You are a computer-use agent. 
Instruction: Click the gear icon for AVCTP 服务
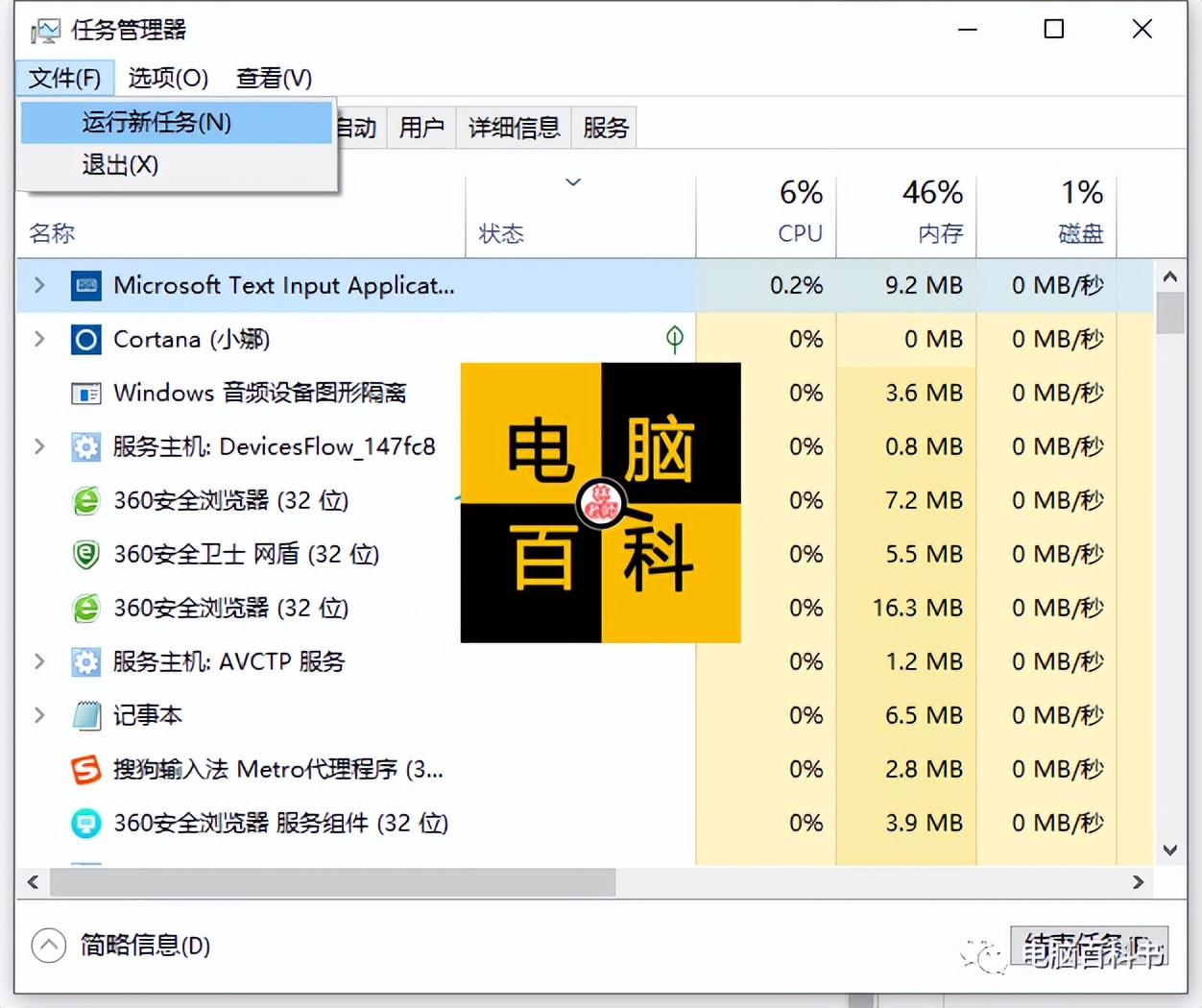coord(85,661)
